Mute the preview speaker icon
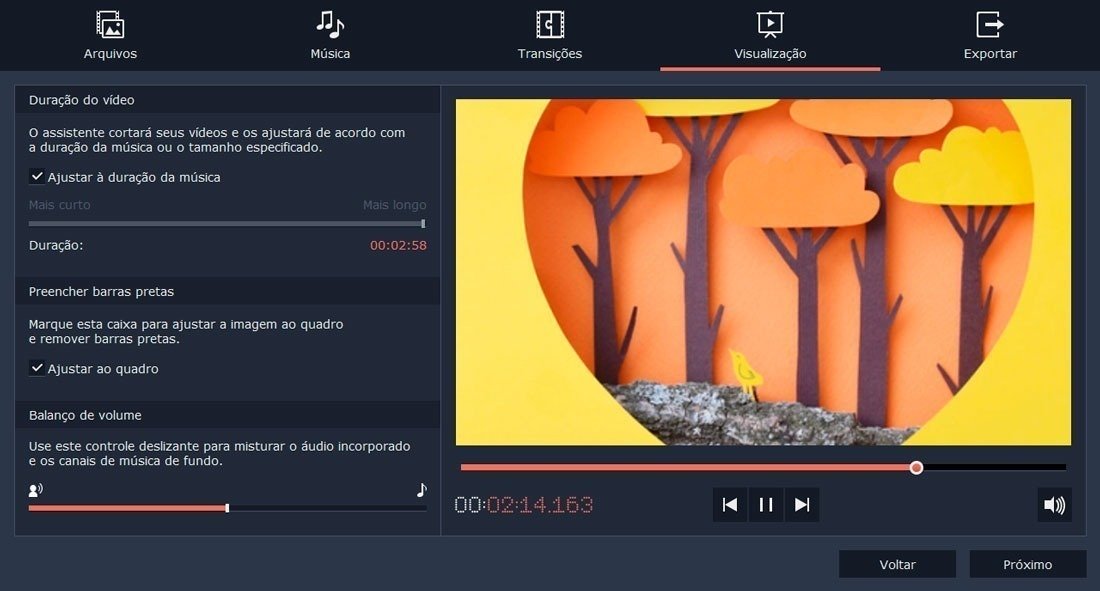 click(x=1054, y=505)
